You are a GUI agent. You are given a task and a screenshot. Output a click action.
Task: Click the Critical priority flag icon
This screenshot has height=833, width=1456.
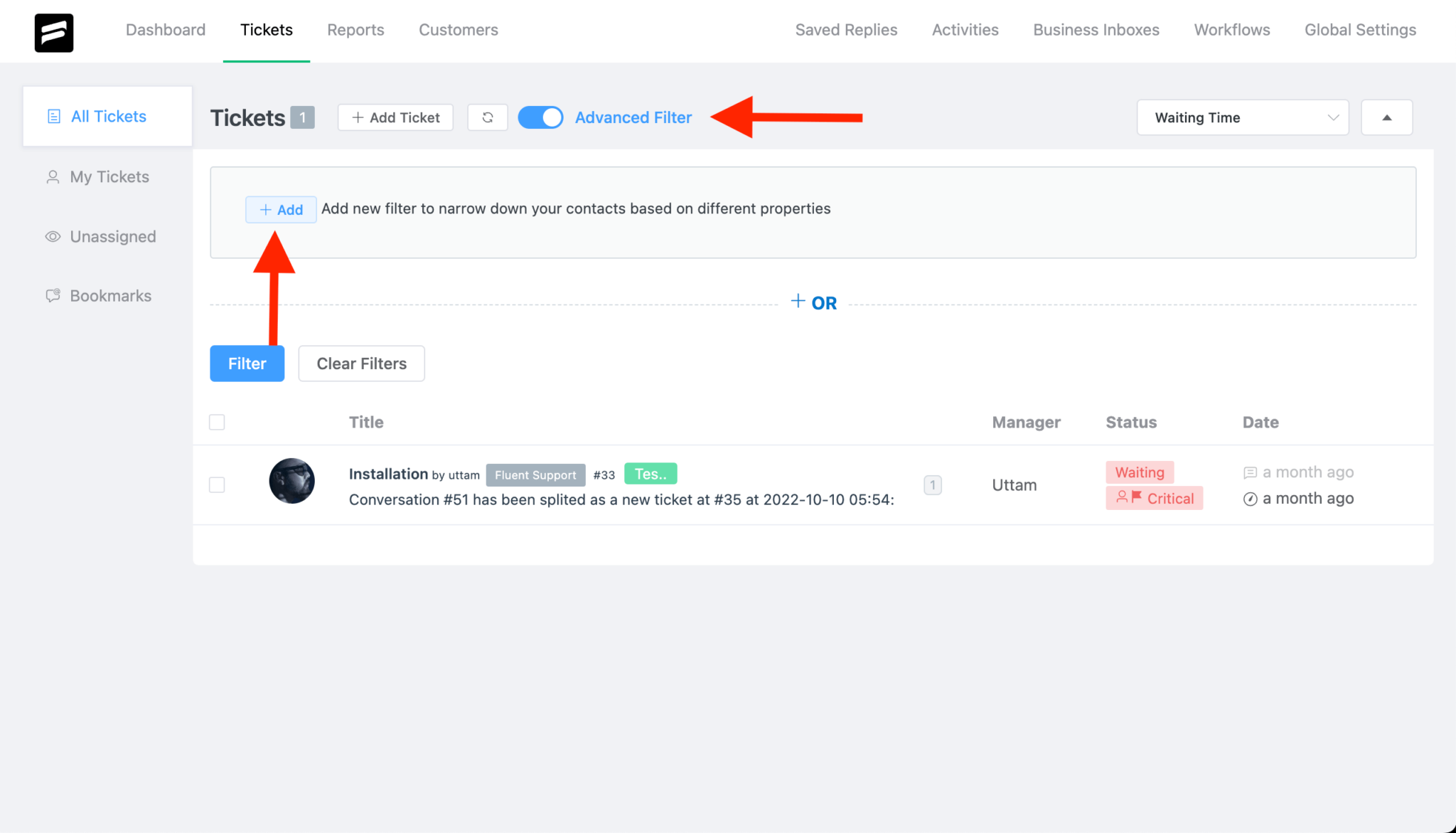click(x=1136, y=497)
